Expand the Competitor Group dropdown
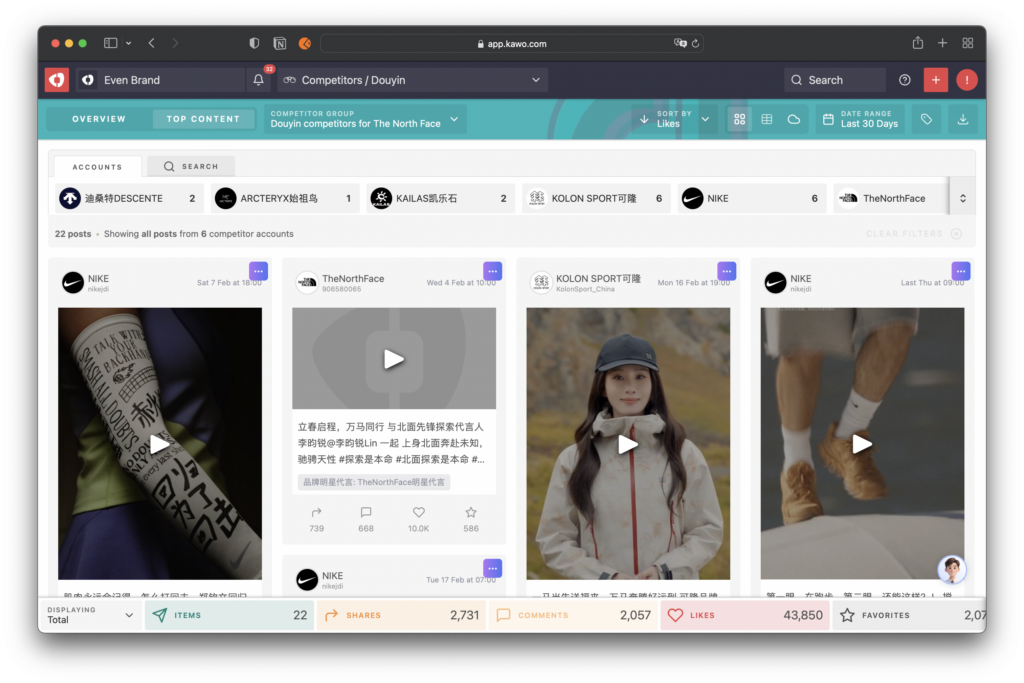 (366, 119)
